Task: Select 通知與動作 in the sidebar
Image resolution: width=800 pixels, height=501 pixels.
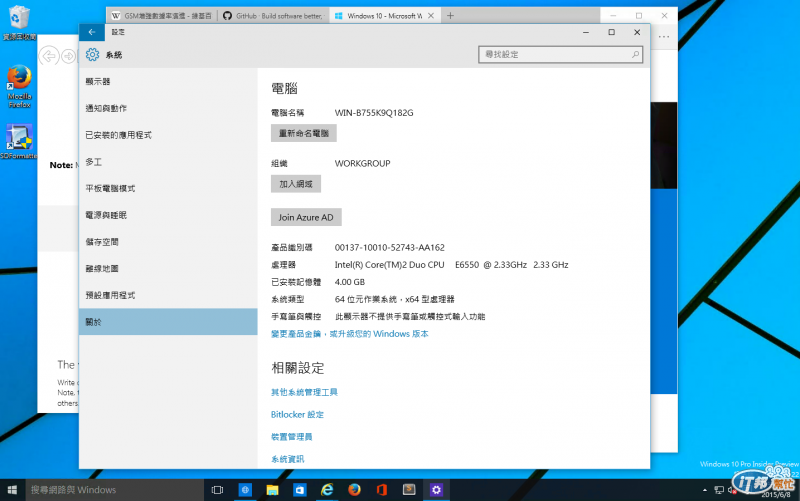Action: click(168, 108)
